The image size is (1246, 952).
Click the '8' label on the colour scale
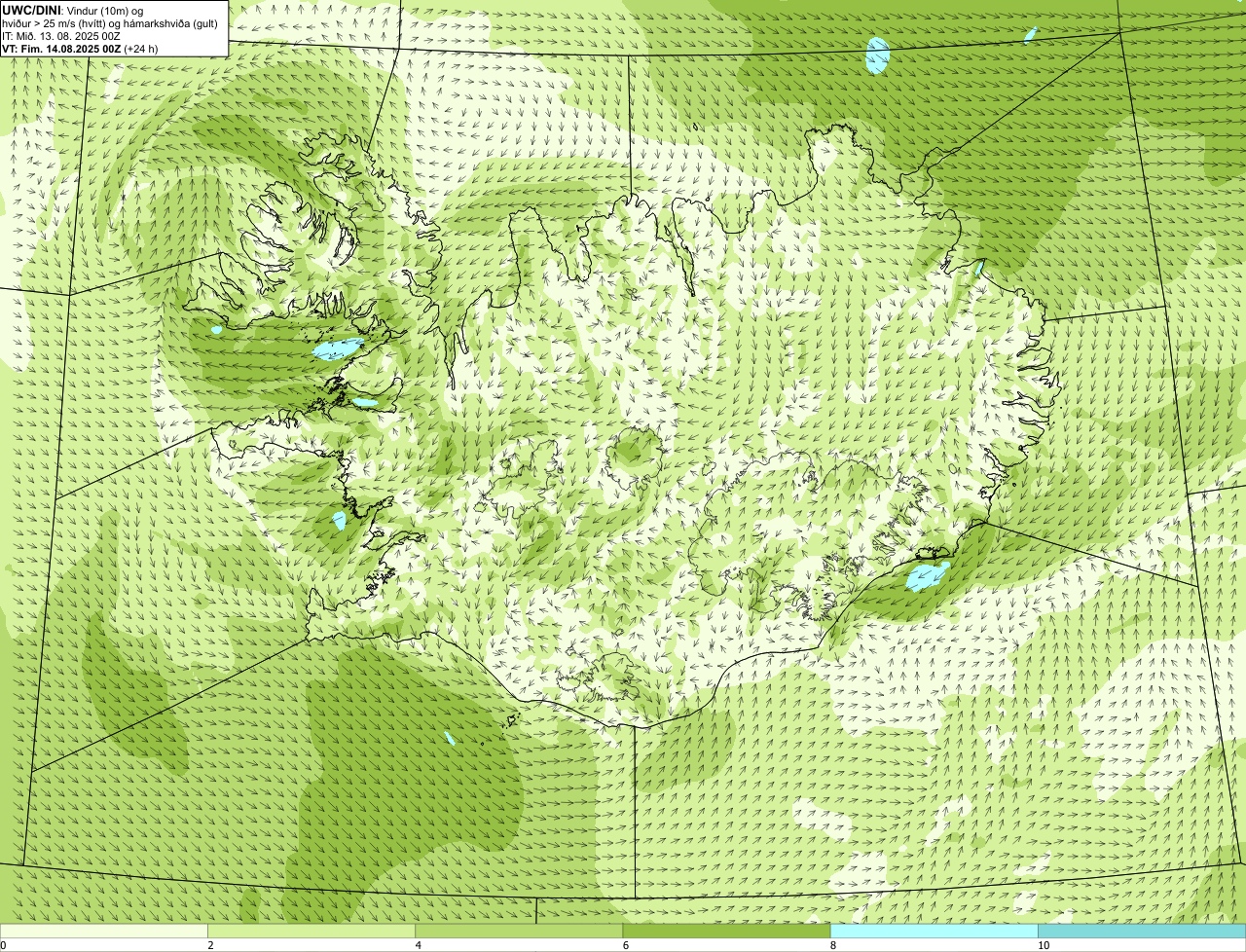click(833, 945)
